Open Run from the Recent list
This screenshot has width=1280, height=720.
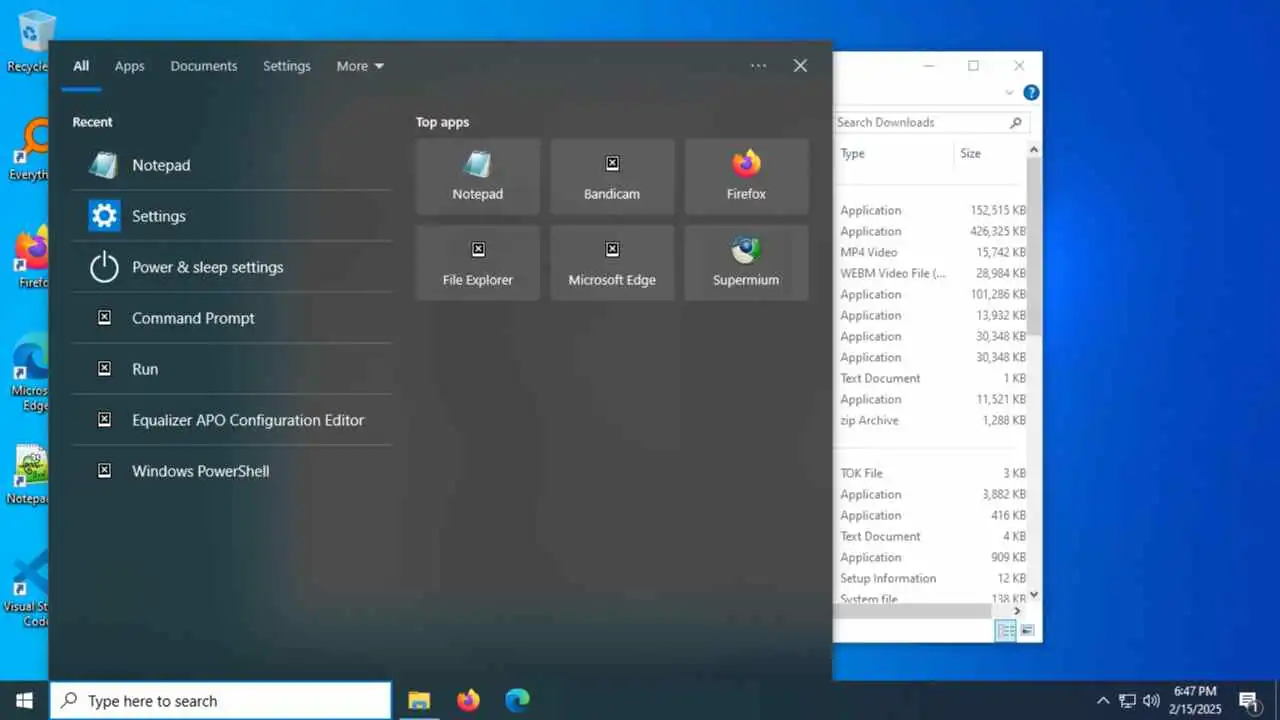tap(231, 369)
